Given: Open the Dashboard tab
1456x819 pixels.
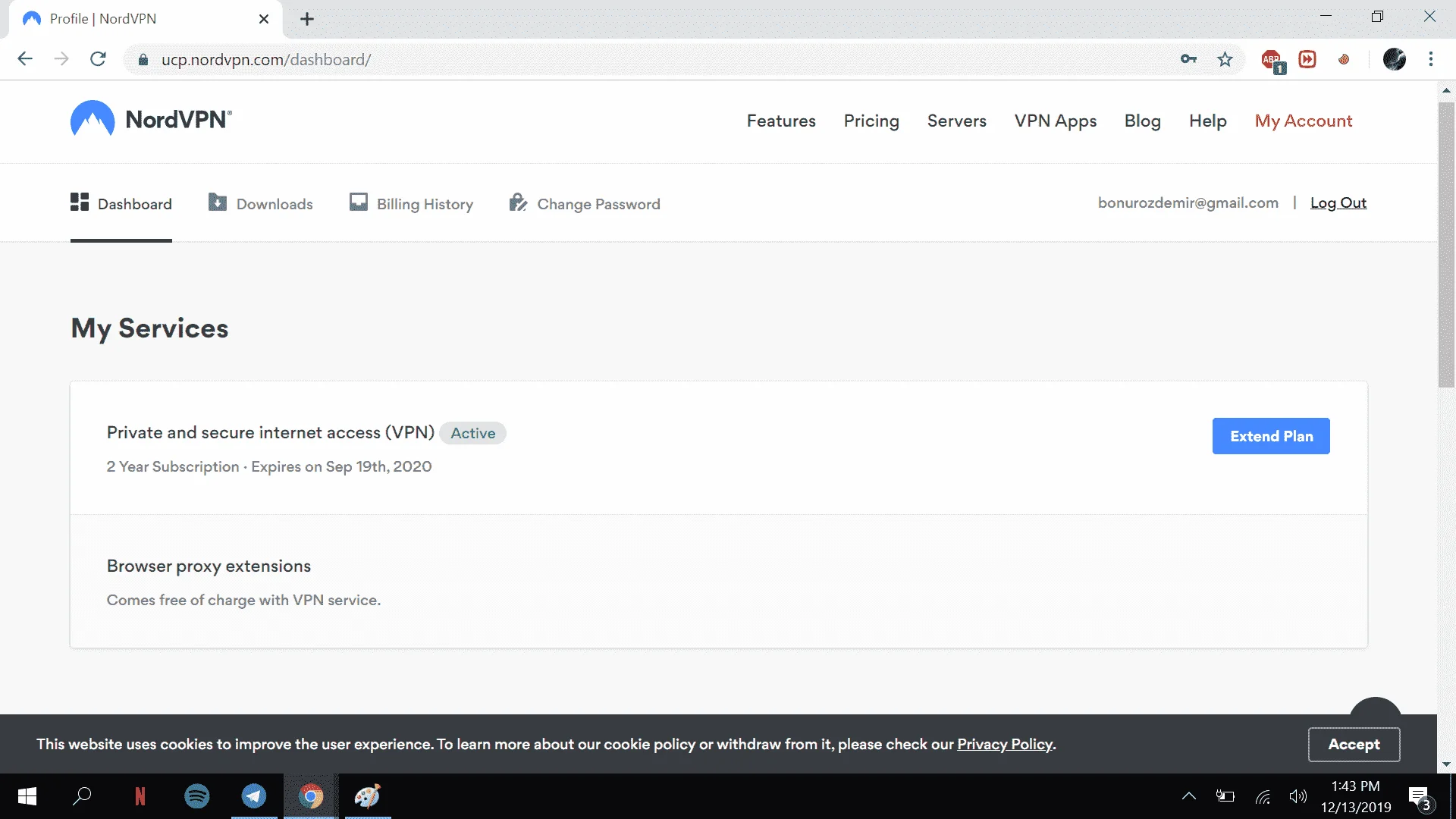Looking at the screenshot, I should click(121, 203).
